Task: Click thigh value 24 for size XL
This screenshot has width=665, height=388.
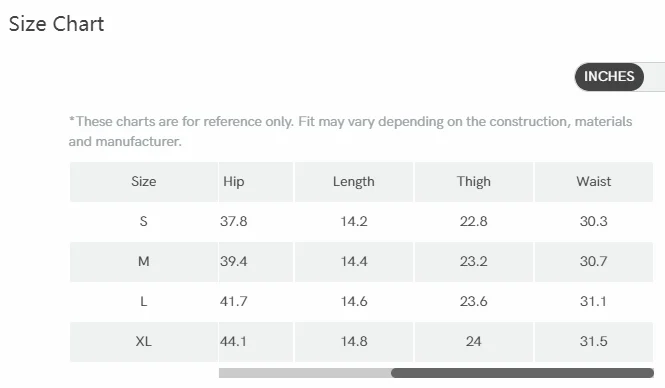Action: click(x=474, y=341)
